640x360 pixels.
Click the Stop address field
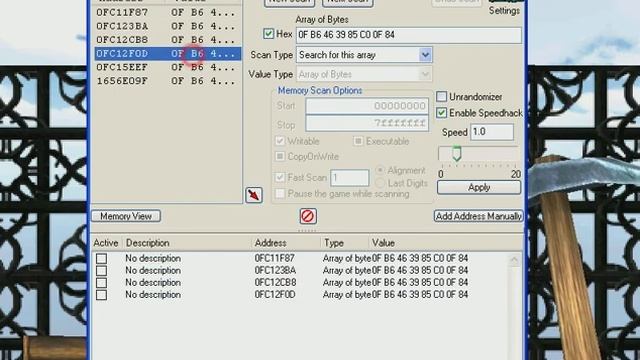pyautogui.click(x=367, y=123)
